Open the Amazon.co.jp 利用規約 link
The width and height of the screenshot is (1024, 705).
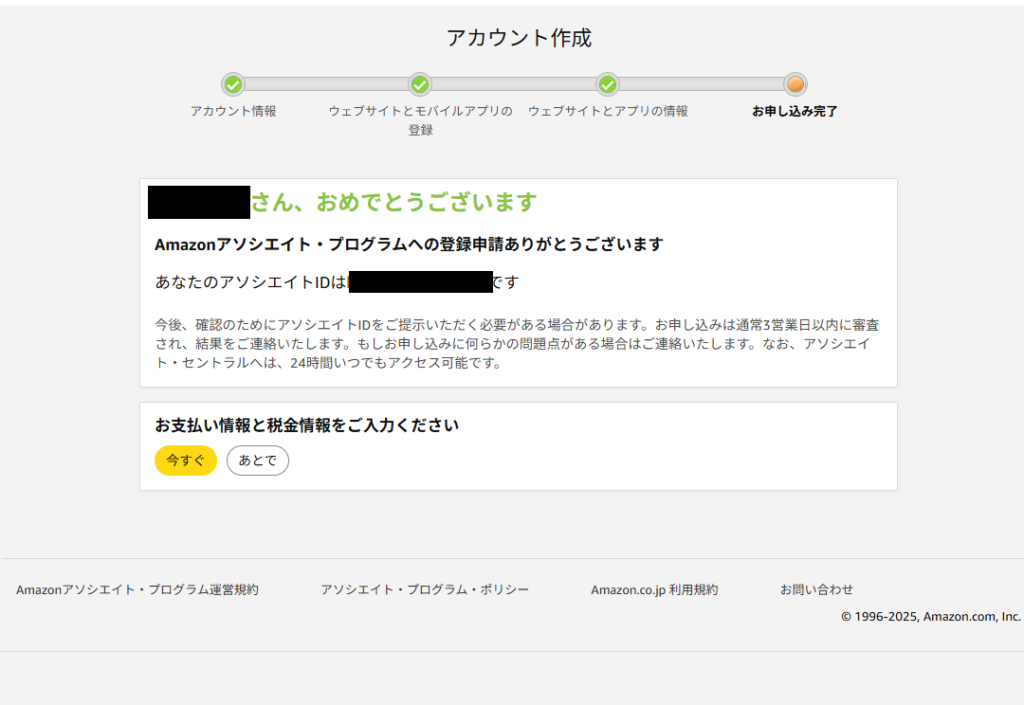click(654, 590)
